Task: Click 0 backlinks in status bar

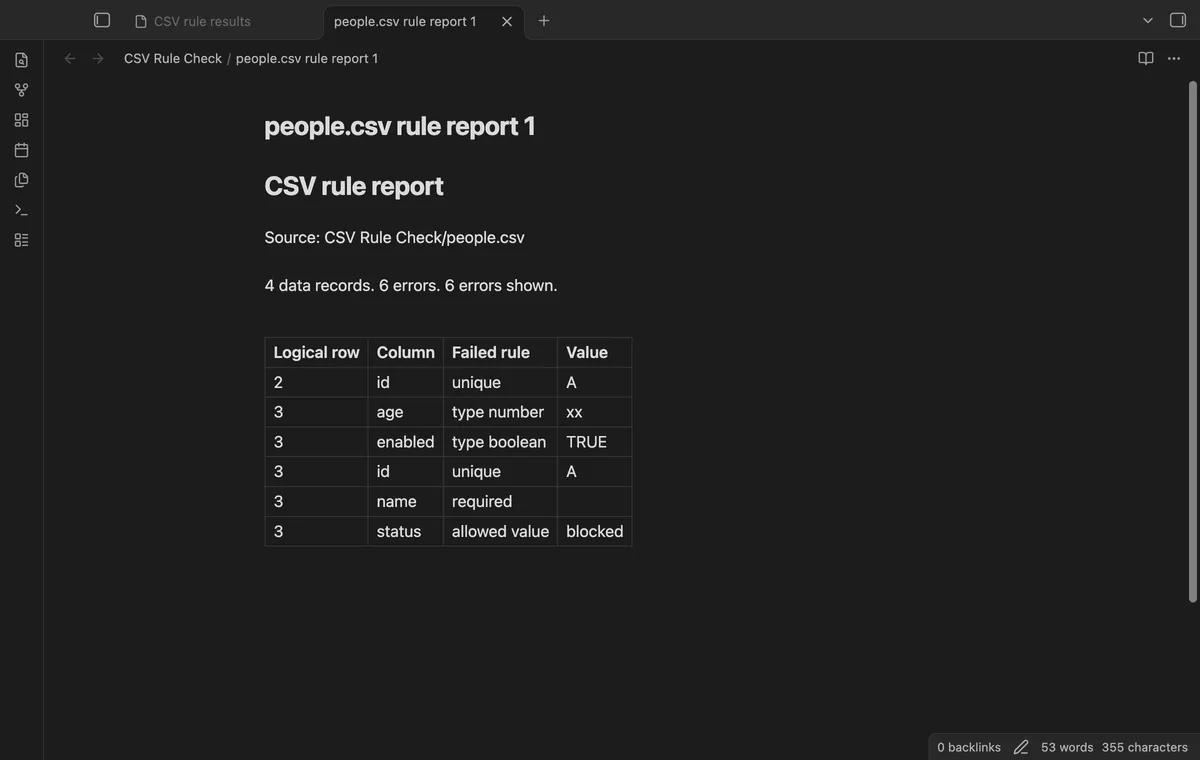Action: coord(969,747)
